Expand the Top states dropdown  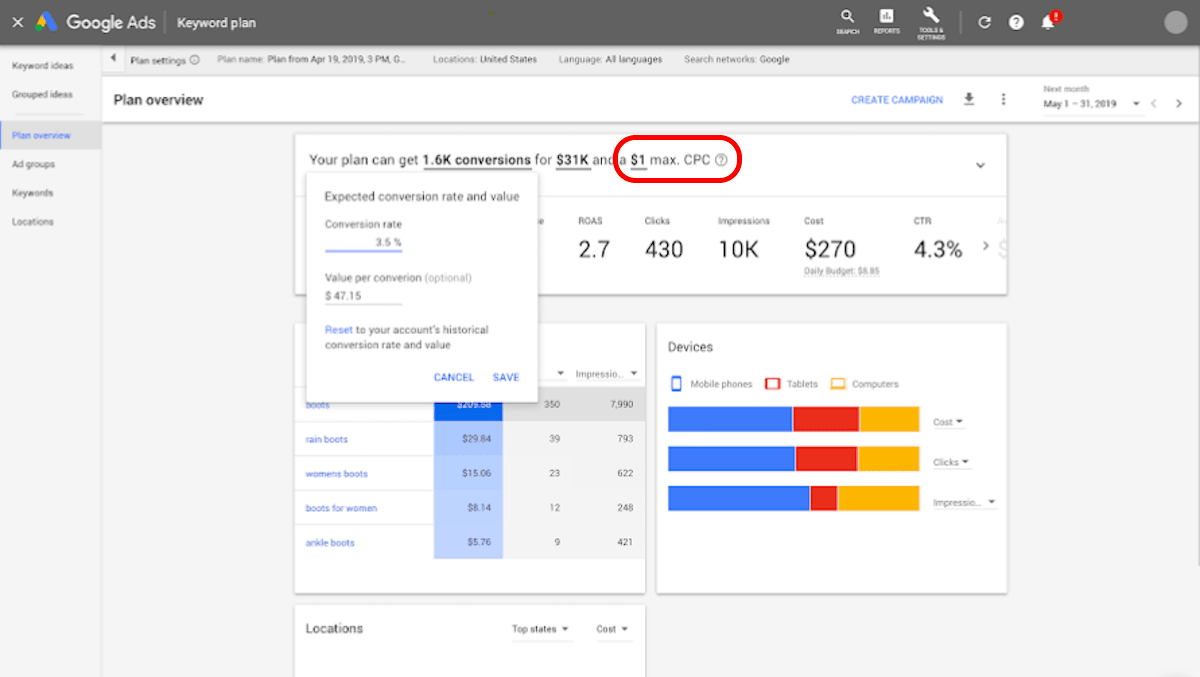pos(540,629)
